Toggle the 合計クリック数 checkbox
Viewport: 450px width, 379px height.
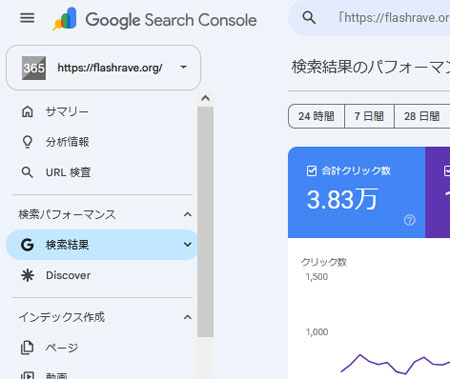click(x=311, y=171)
